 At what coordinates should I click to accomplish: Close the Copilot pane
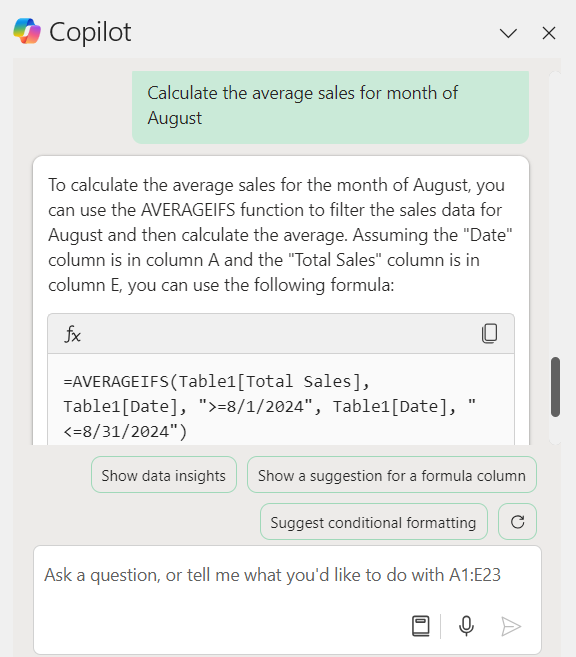tap(549, 33)
